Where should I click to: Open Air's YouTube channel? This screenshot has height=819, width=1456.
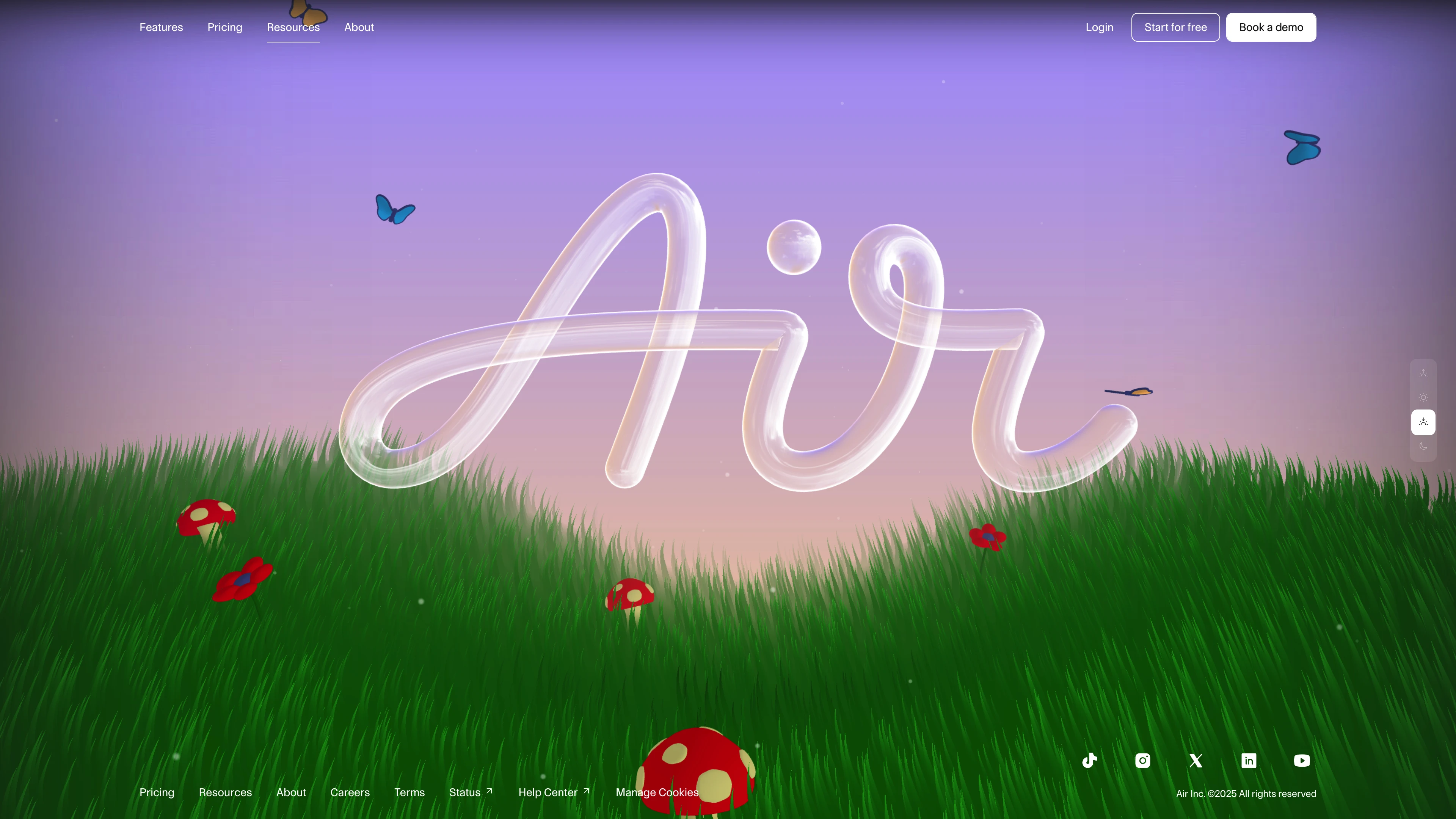[x=1302, y=760]
